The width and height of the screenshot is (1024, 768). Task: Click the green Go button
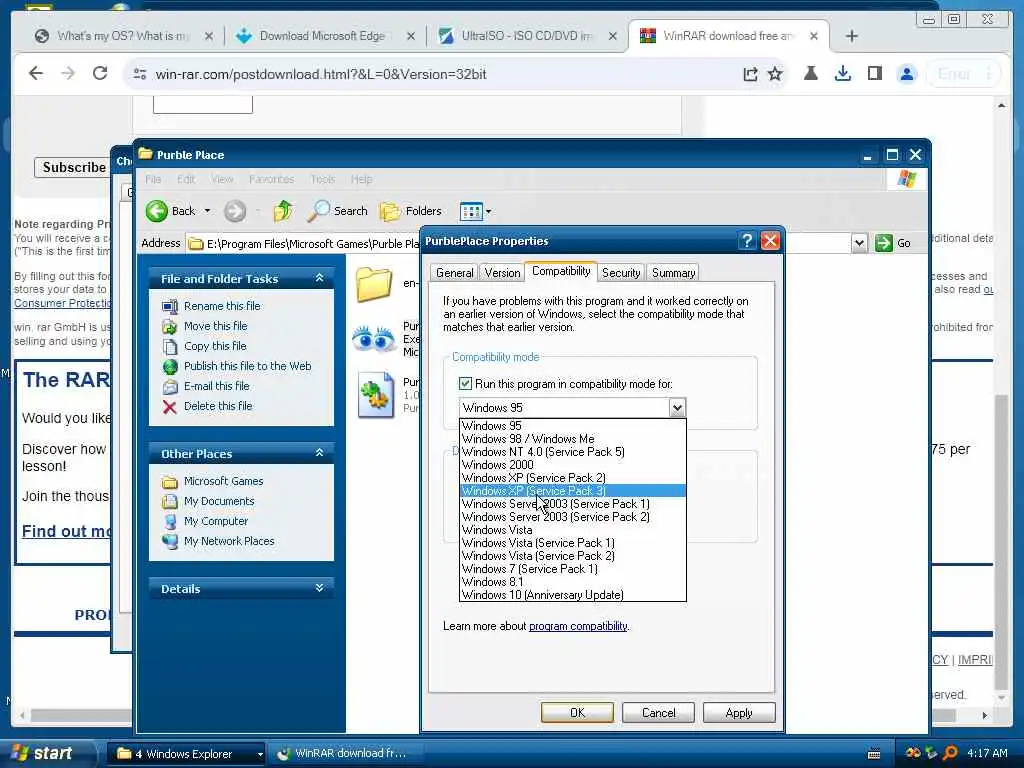point(893,243)
